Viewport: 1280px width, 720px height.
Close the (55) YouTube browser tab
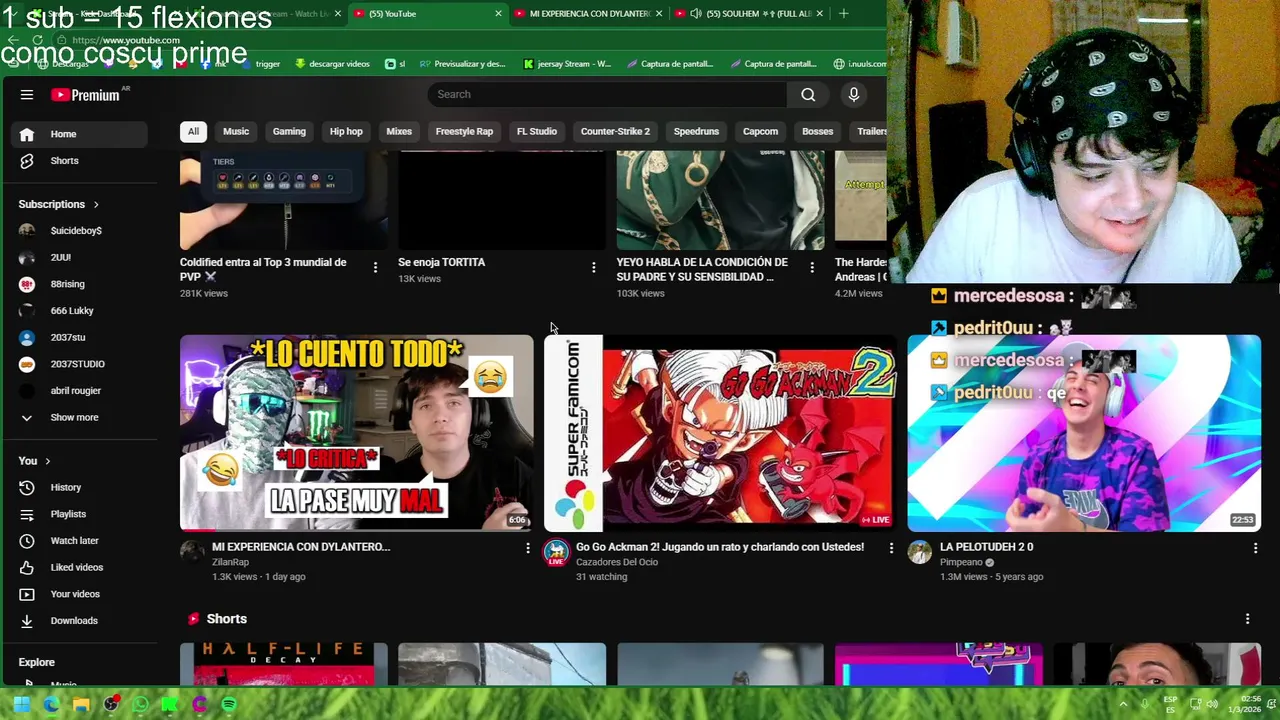click(498, 13)
